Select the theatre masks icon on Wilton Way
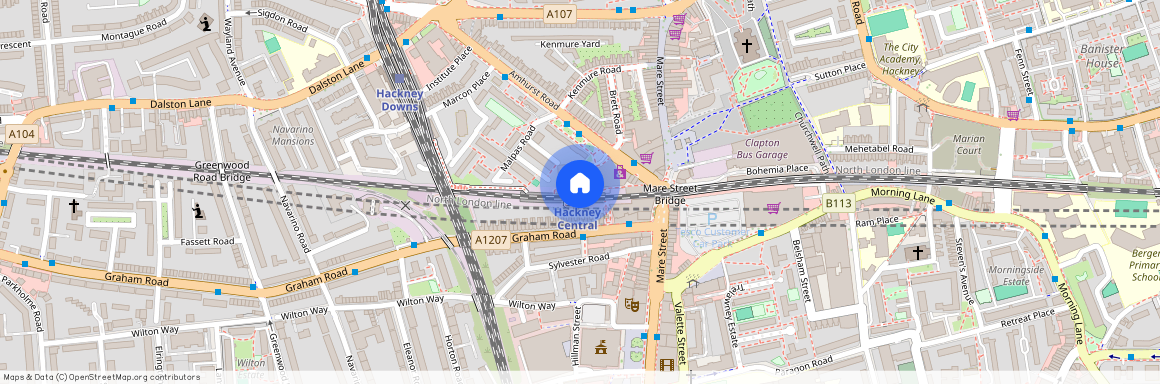This screenshot has width=1160, height=384. (x=631, y=304)
